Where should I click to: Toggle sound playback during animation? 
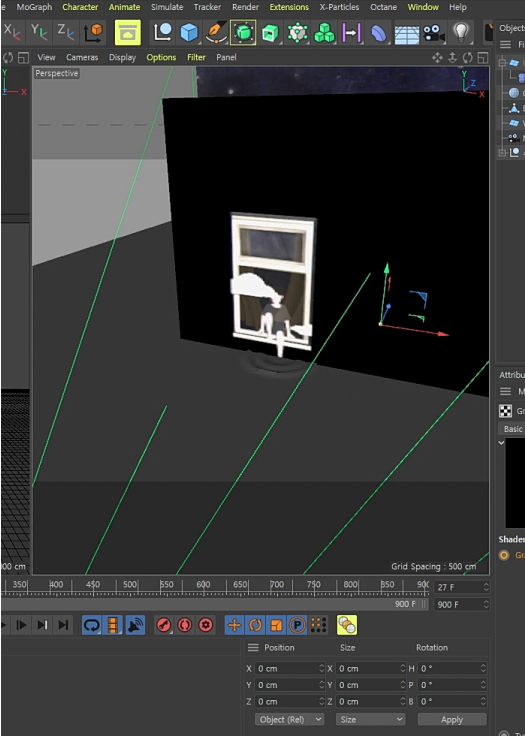coord(135,625)
